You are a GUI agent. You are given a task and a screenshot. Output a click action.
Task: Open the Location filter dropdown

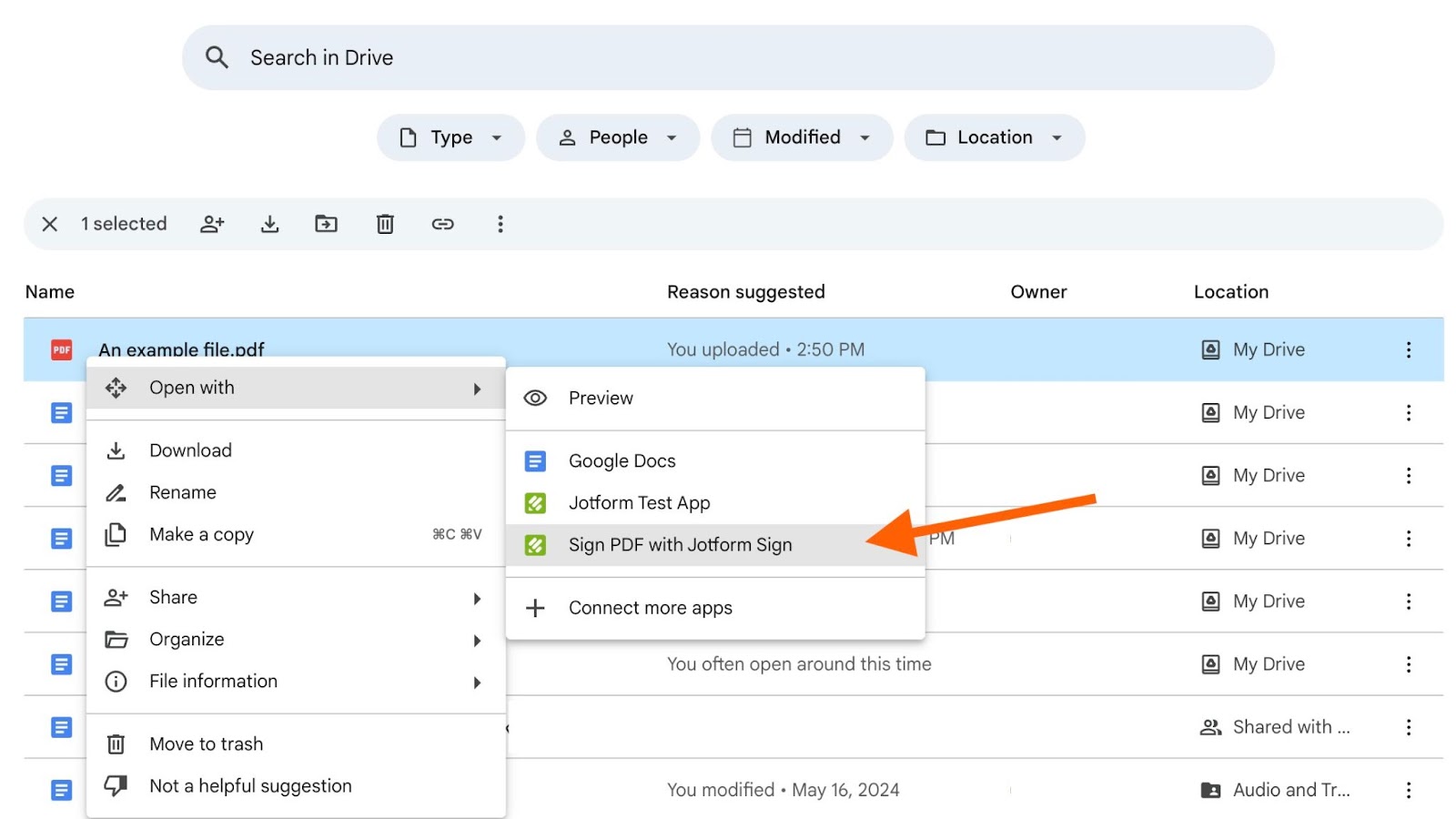click(994, 137)
